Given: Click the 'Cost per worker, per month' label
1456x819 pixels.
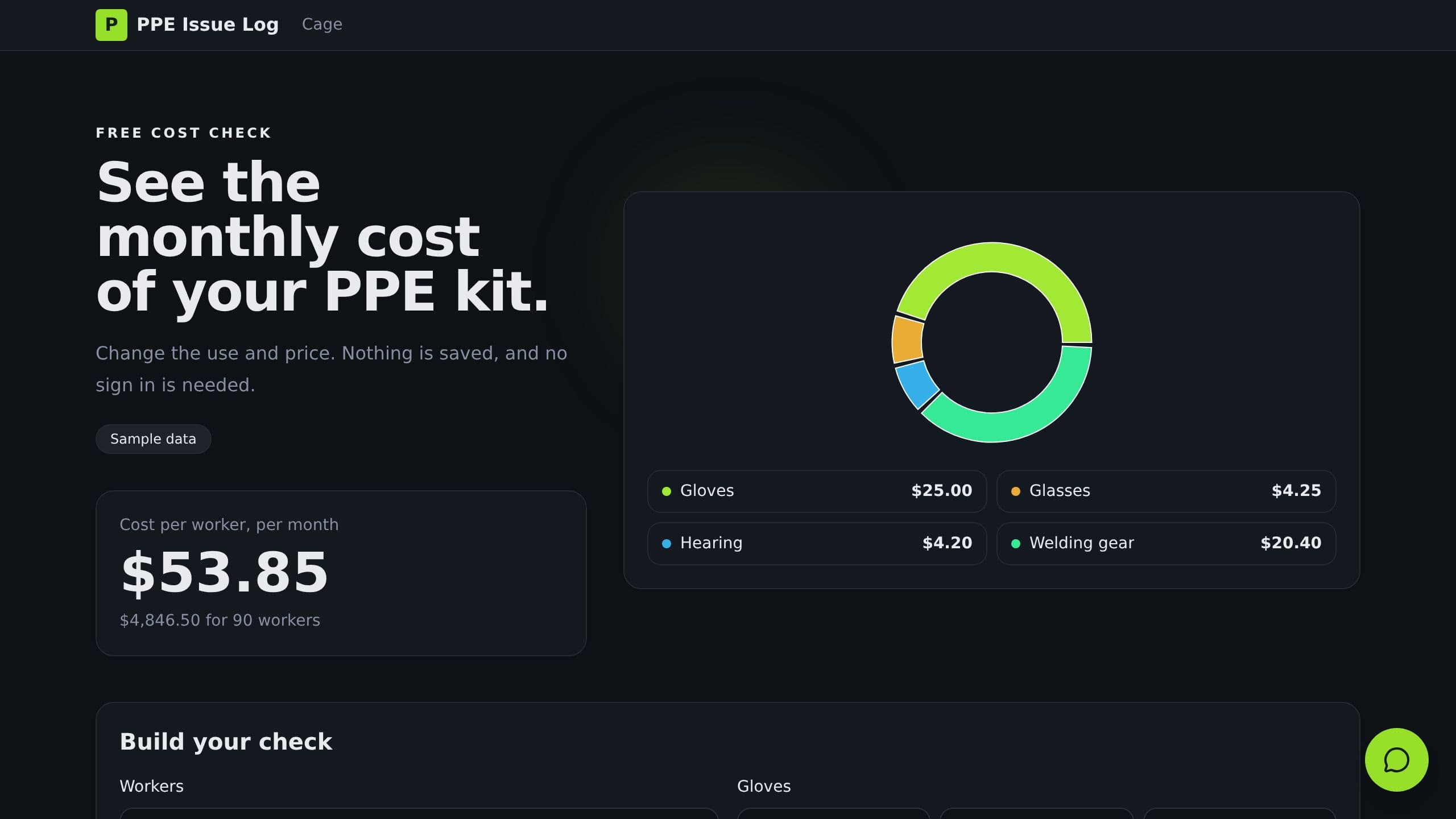Looking at the screenshot, I should tap(229, 524).
